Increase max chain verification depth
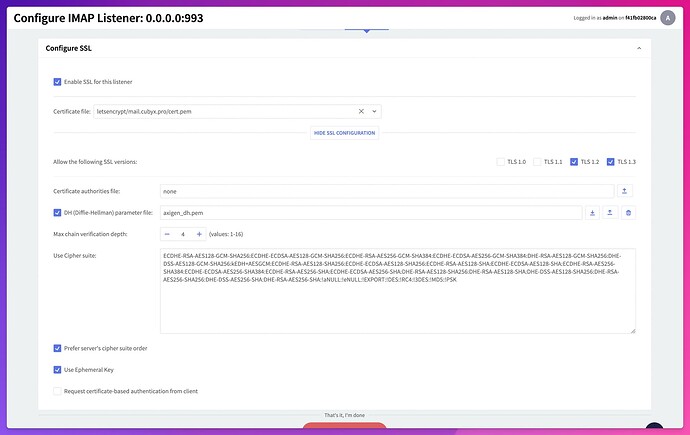 coord(199,234)
